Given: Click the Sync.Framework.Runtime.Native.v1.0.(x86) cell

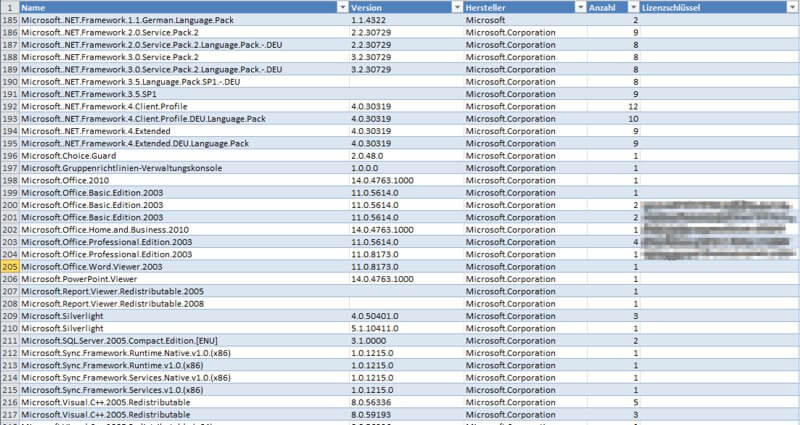Looking at the screenshot, I should coord(184,353).
